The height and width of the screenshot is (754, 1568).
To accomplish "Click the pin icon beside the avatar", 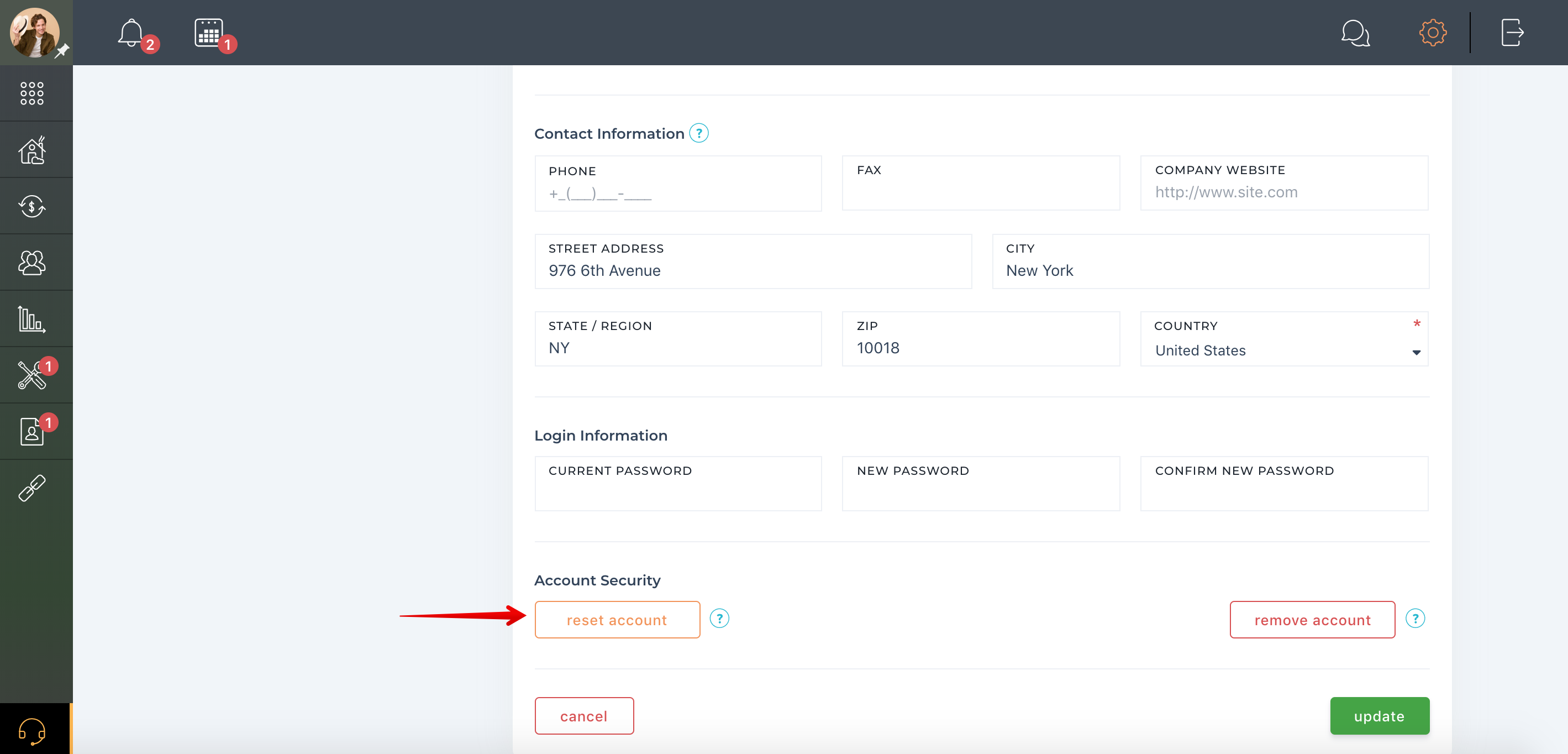I will pyautogui.click(x=62, y=51).
